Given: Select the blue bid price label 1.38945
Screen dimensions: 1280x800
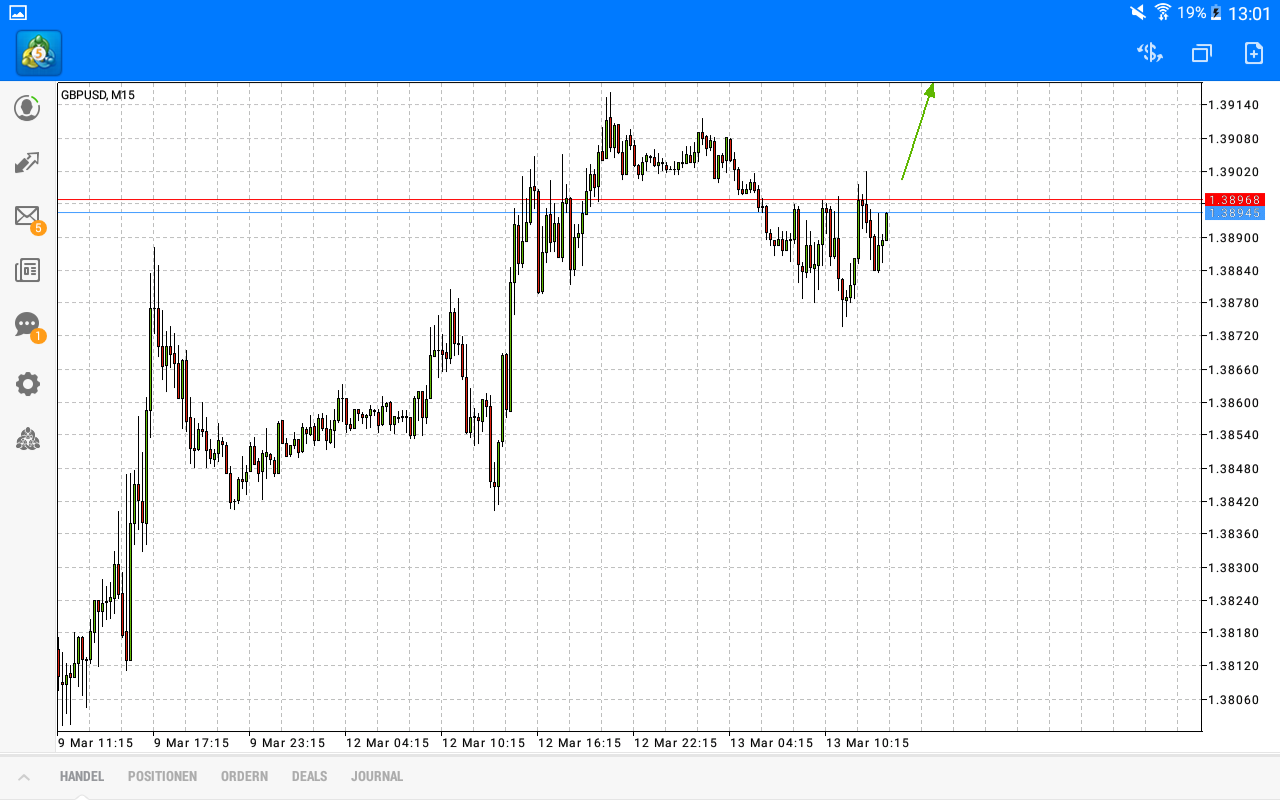Looking at the screenshot, I should point(1237,213).
